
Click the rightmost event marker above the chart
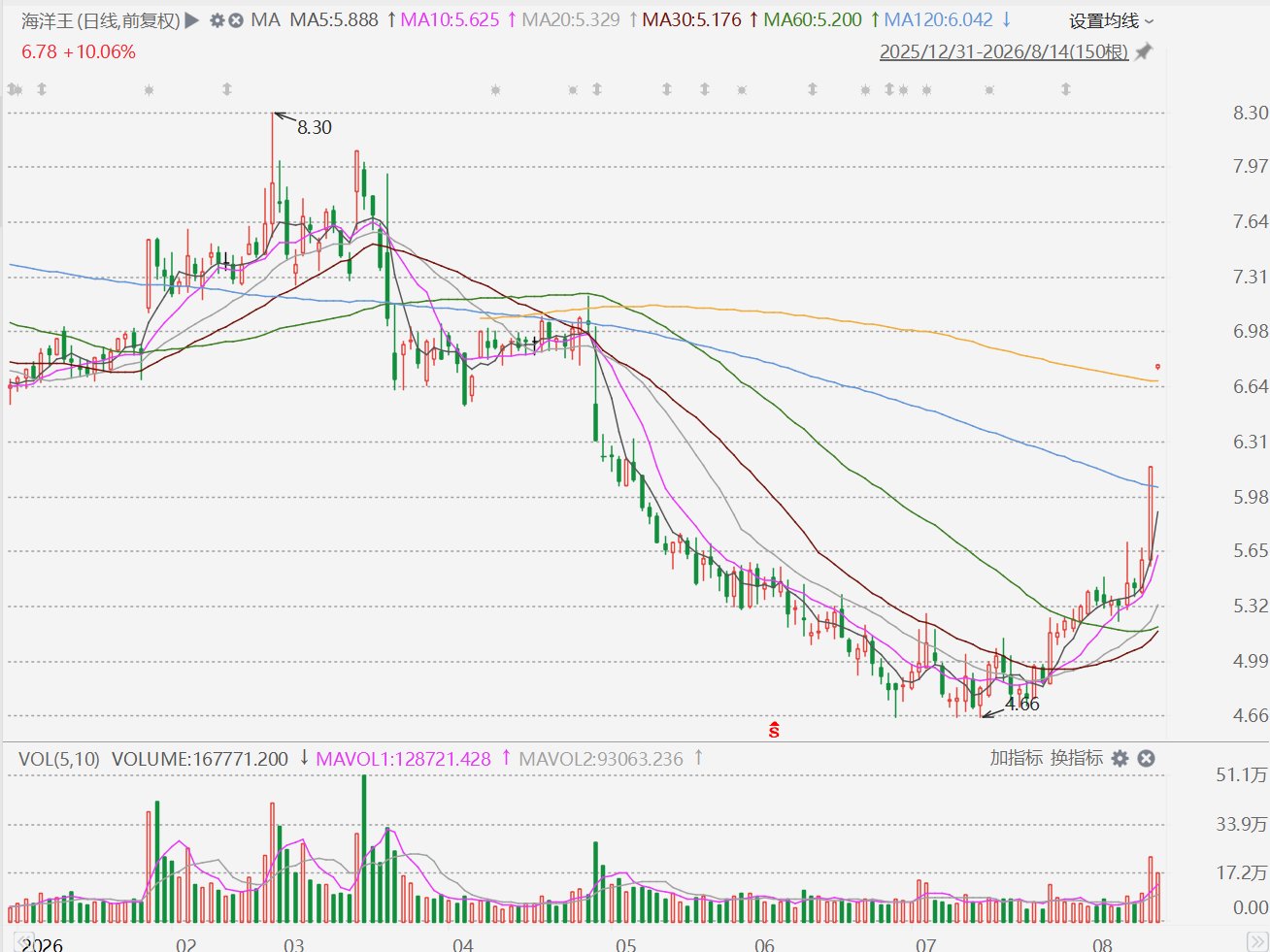(x=1066, y=89)
